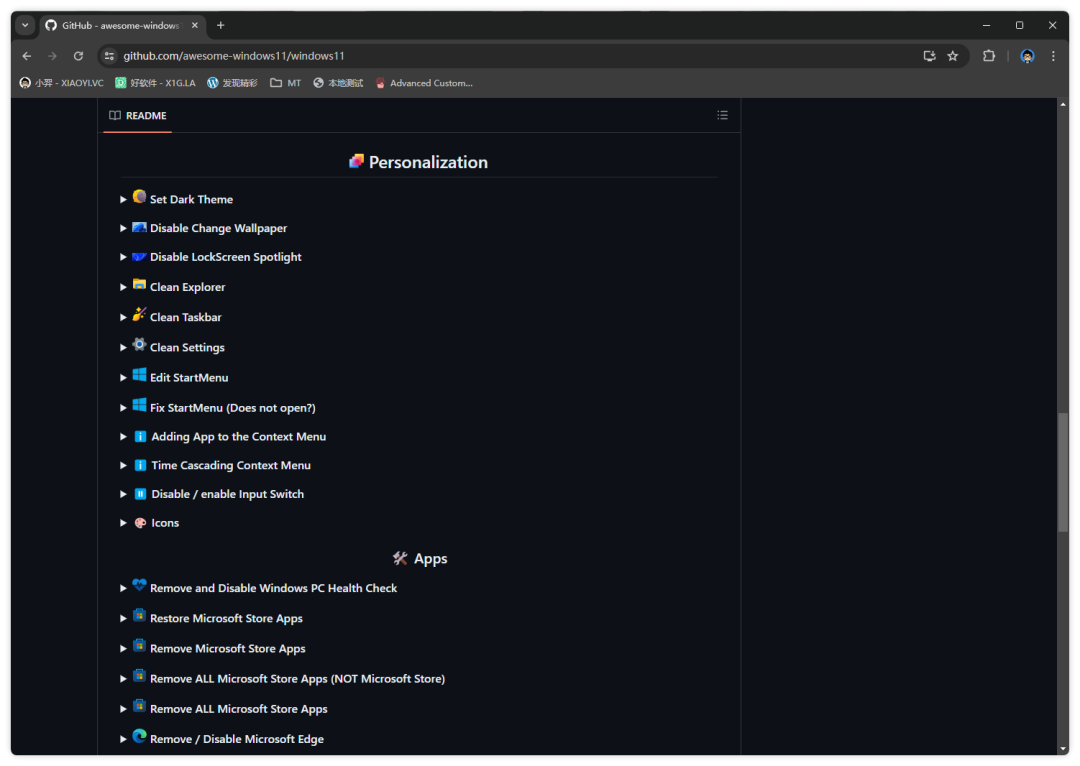Open the Advanced Custom... bookmark
Viewport: 1080px width, 766px height.
(x=424, y=83)
